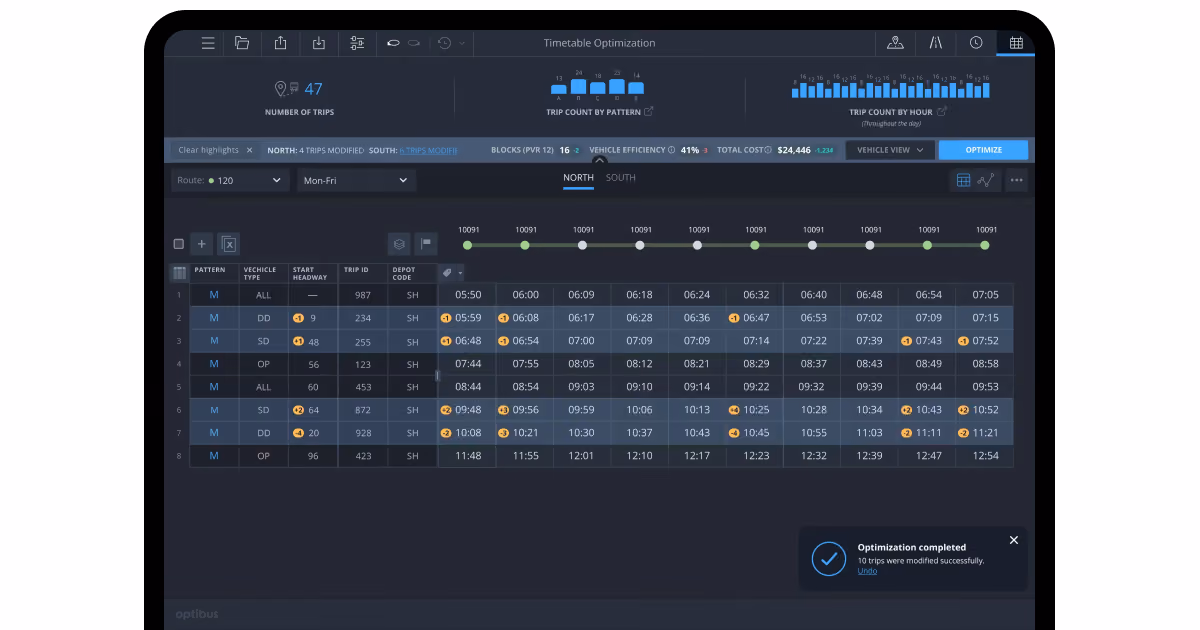The width and height of the screenshot is (1200, 630).
Task: Select the timetable grid view icon
Action: click(1016, 43)
